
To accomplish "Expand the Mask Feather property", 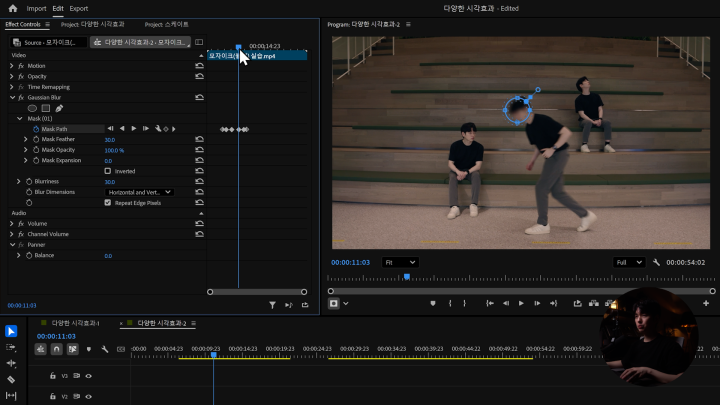I will point(26,139).
